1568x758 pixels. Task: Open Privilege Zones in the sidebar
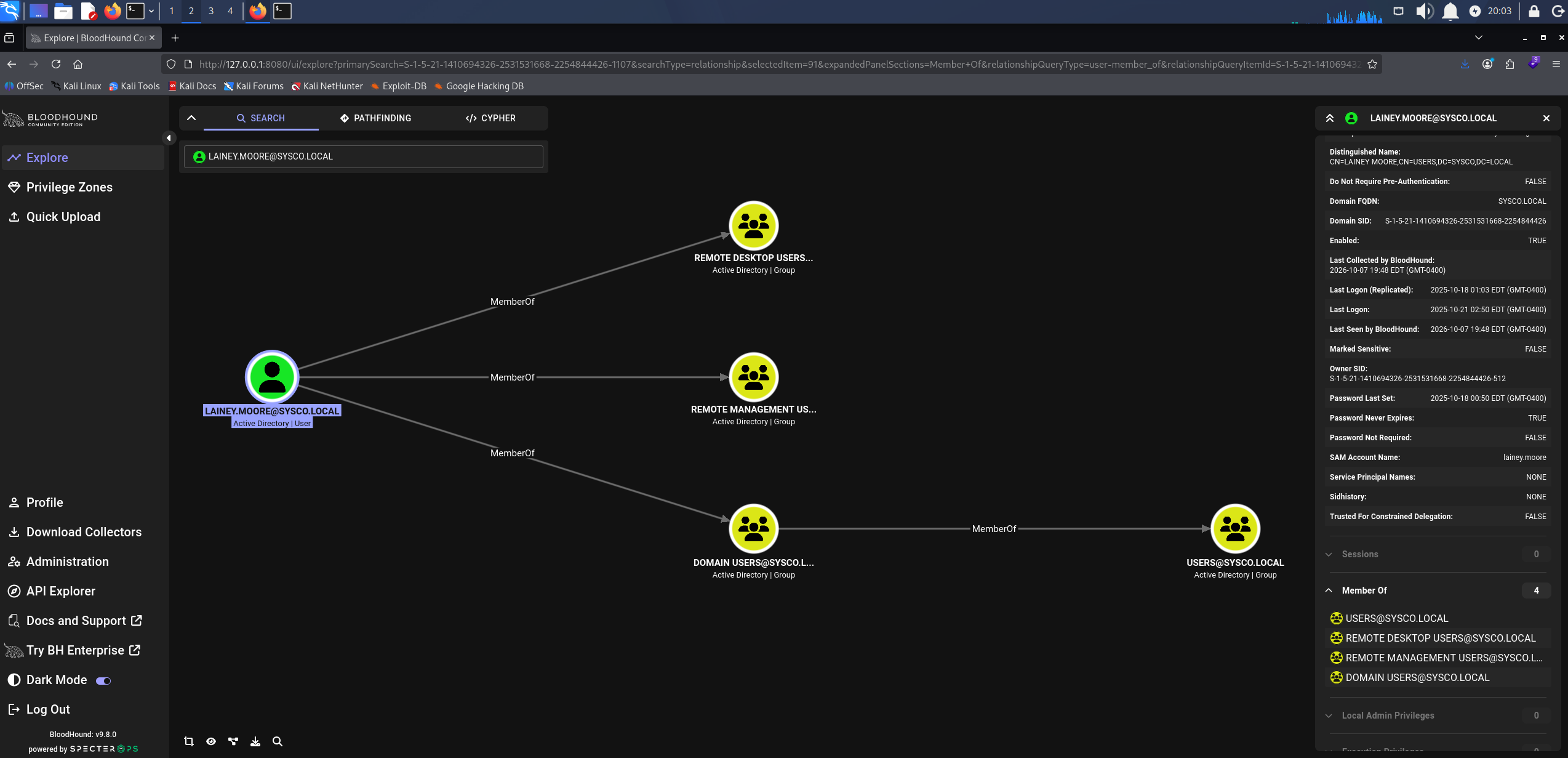(x=82, y=187)
